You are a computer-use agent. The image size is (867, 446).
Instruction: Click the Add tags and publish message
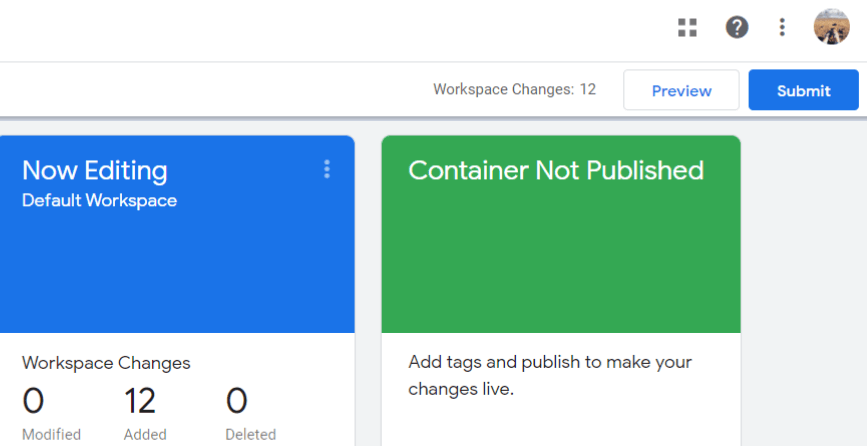(550, 375)
